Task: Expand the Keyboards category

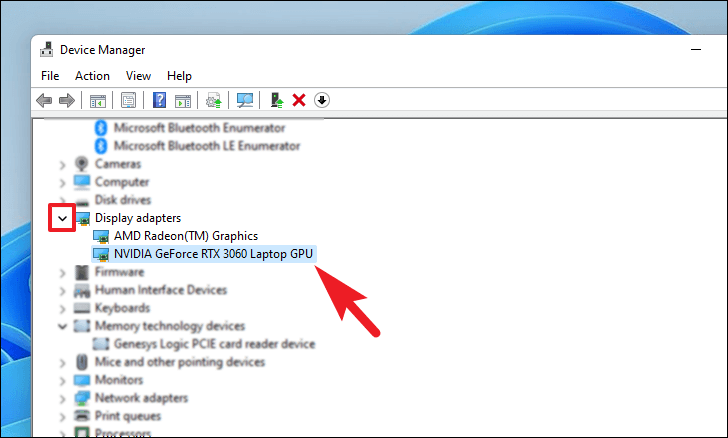Action: pyautogui.click(x=63, y=308)
